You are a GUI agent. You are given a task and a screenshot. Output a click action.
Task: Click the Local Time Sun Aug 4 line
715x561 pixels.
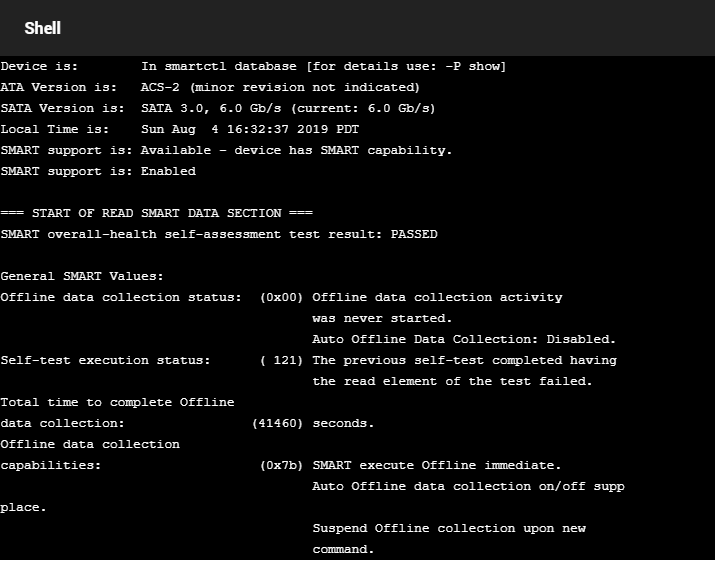[x=180, y=130]
